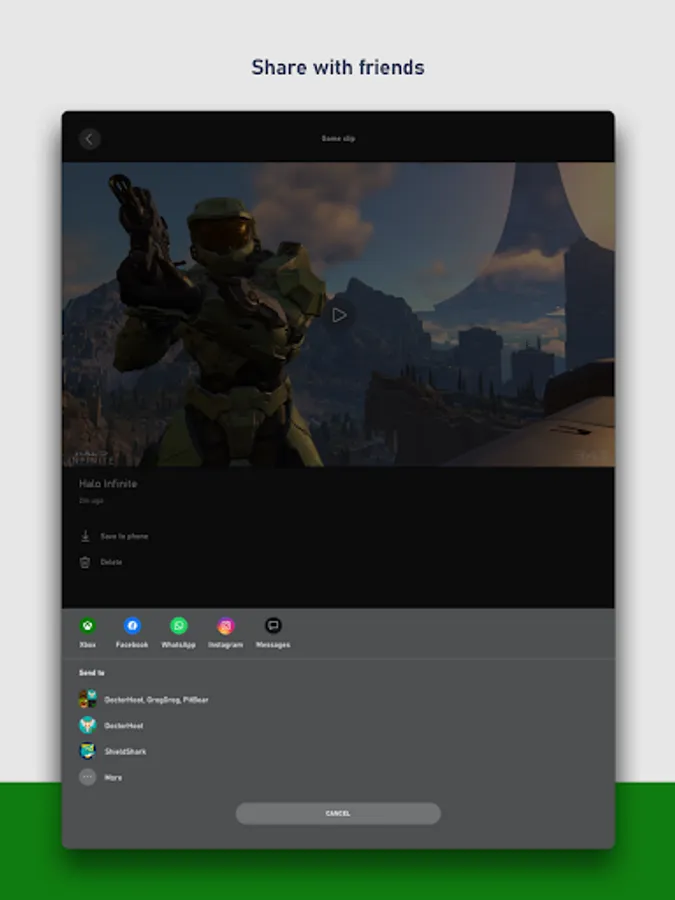Screen dimensions: 675x900
Task: Tap ShieldShark's avatar picture
Action: [x=88, y=751]
